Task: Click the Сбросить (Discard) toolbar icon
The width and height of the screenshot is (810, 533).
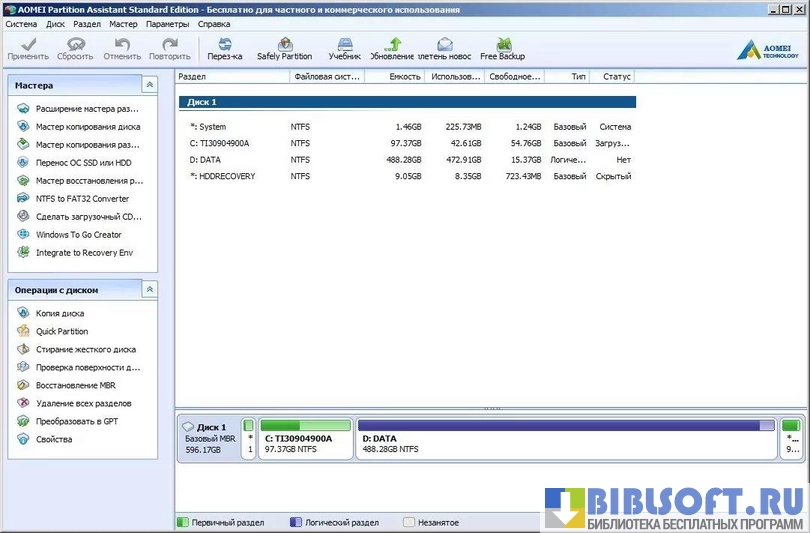Action: (75, 48)
